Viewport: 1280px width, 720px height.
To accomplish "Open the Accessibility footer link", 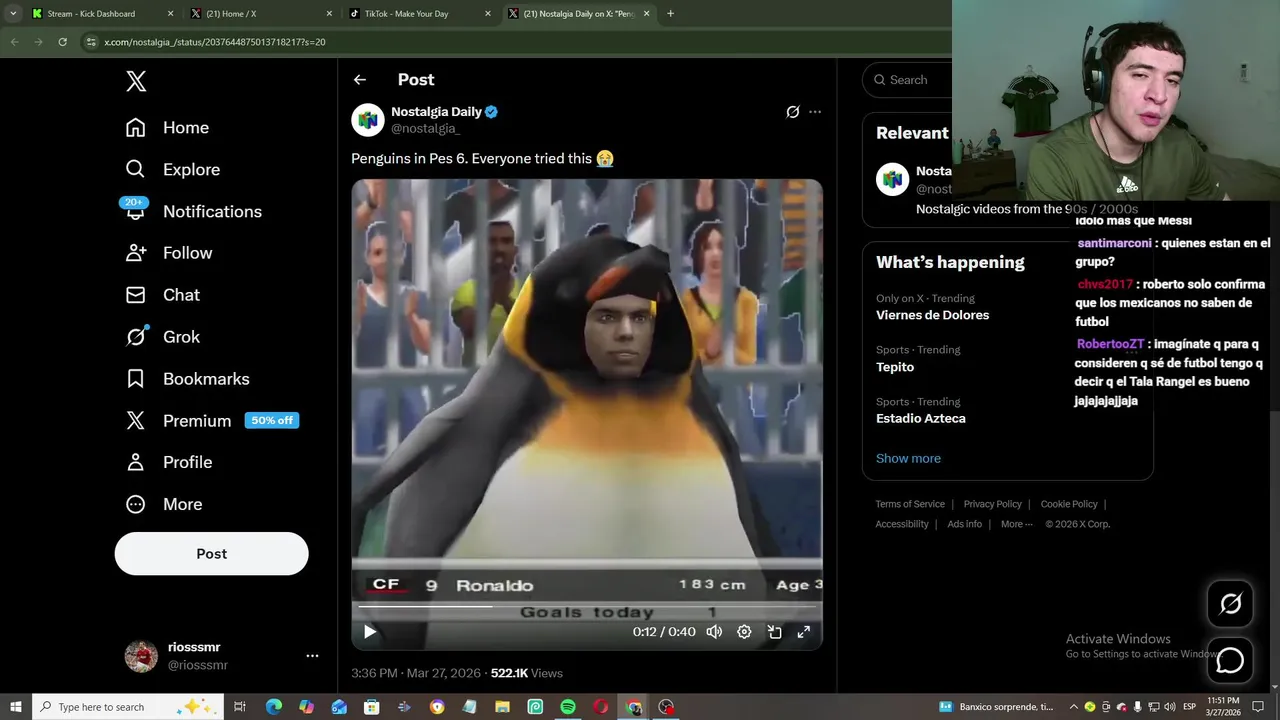I will 902,524.
